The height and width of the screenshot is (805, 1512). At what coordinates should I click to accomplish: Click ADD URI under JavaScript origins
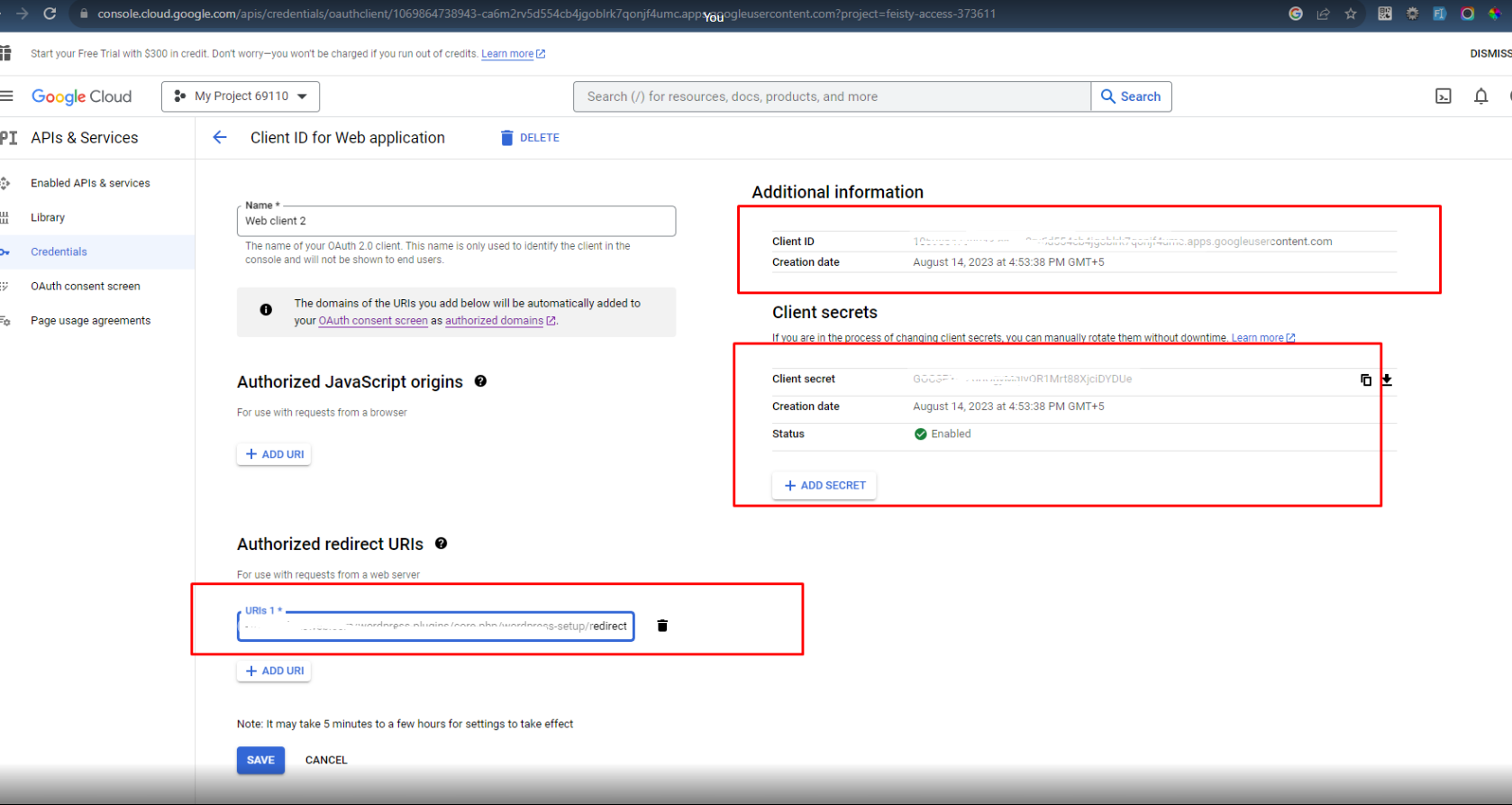tap(274, 454)
